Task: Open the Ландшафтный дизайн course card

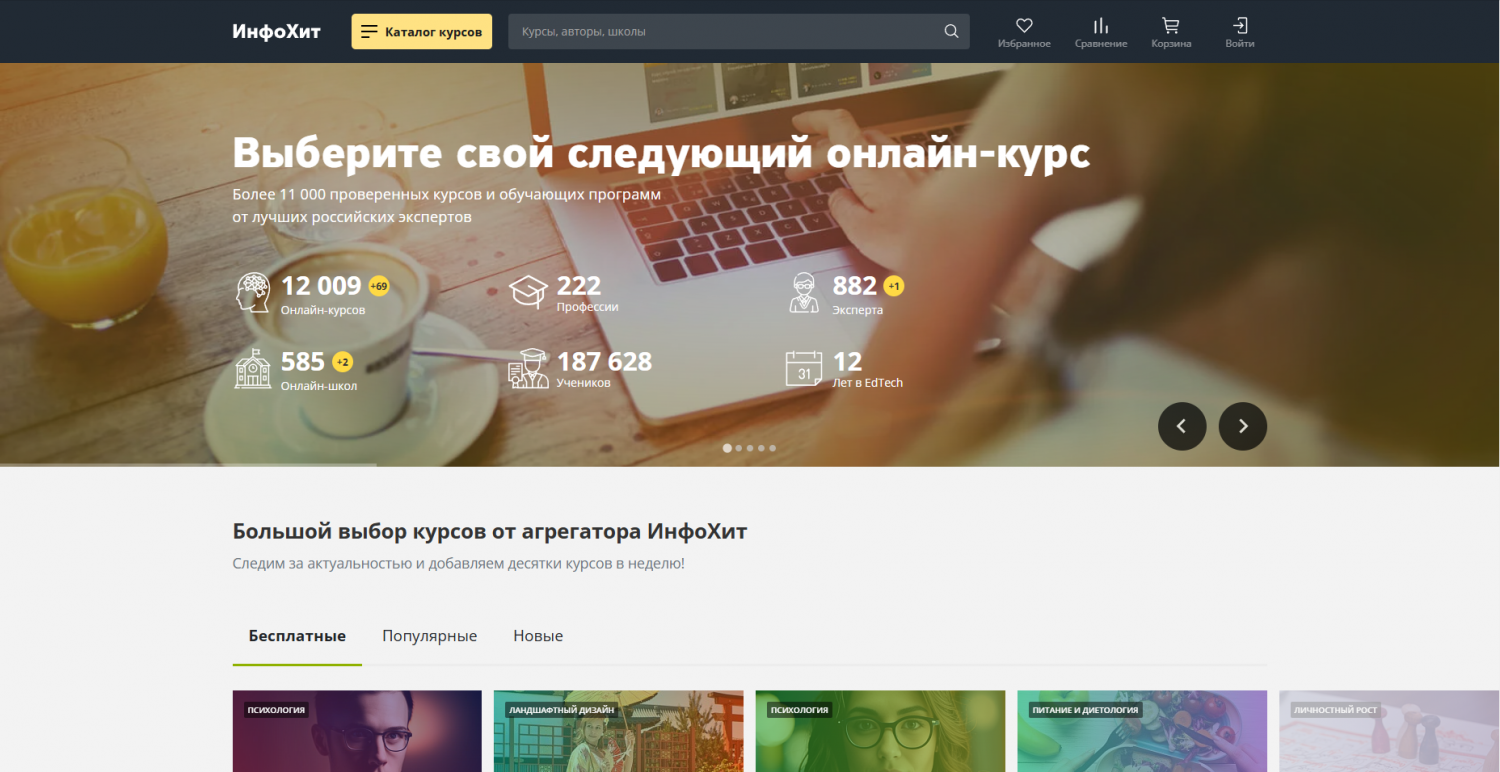Action: (x=618, y=735)
